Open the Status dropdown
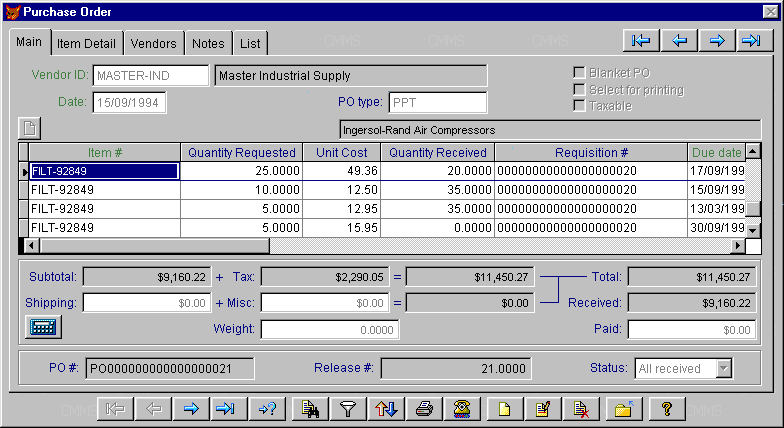 tap(722, 369)
